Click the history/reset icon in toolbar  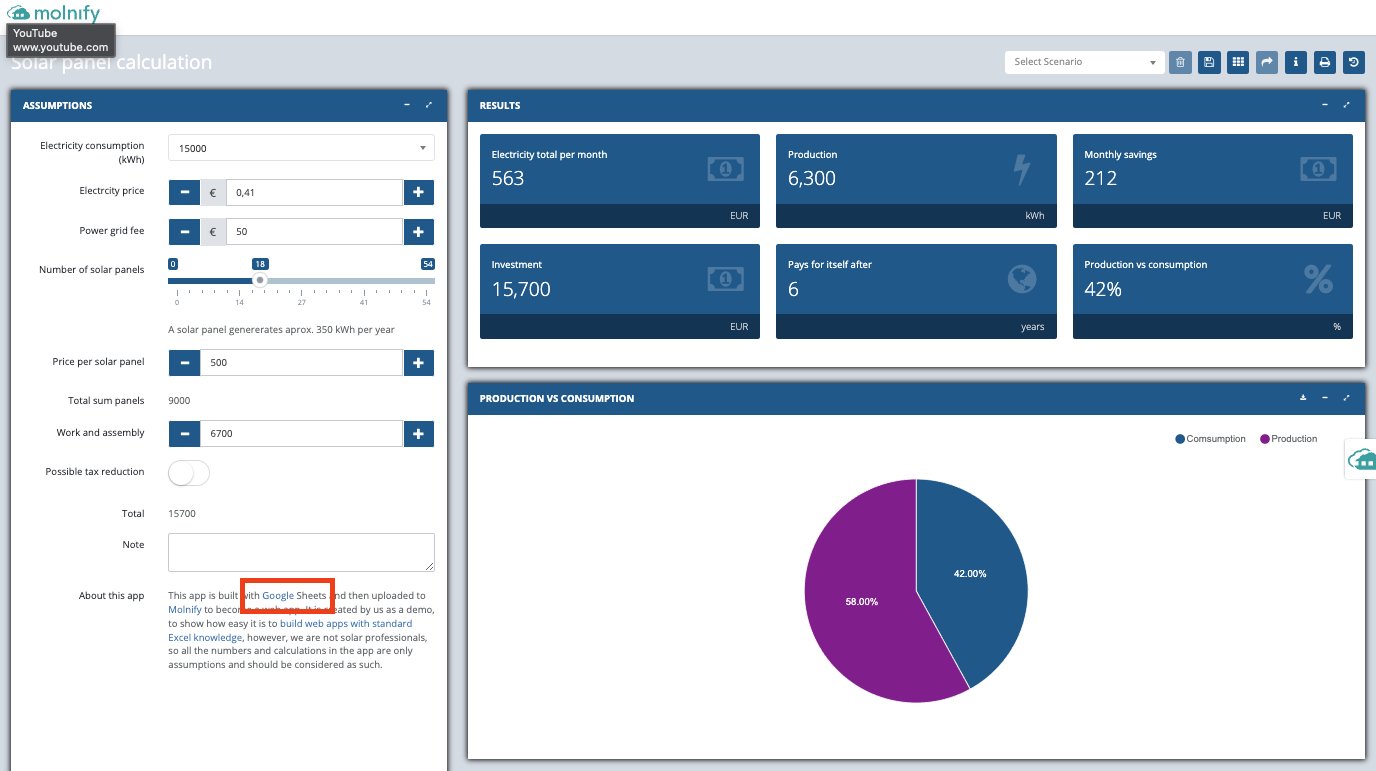coord(1353,62)
